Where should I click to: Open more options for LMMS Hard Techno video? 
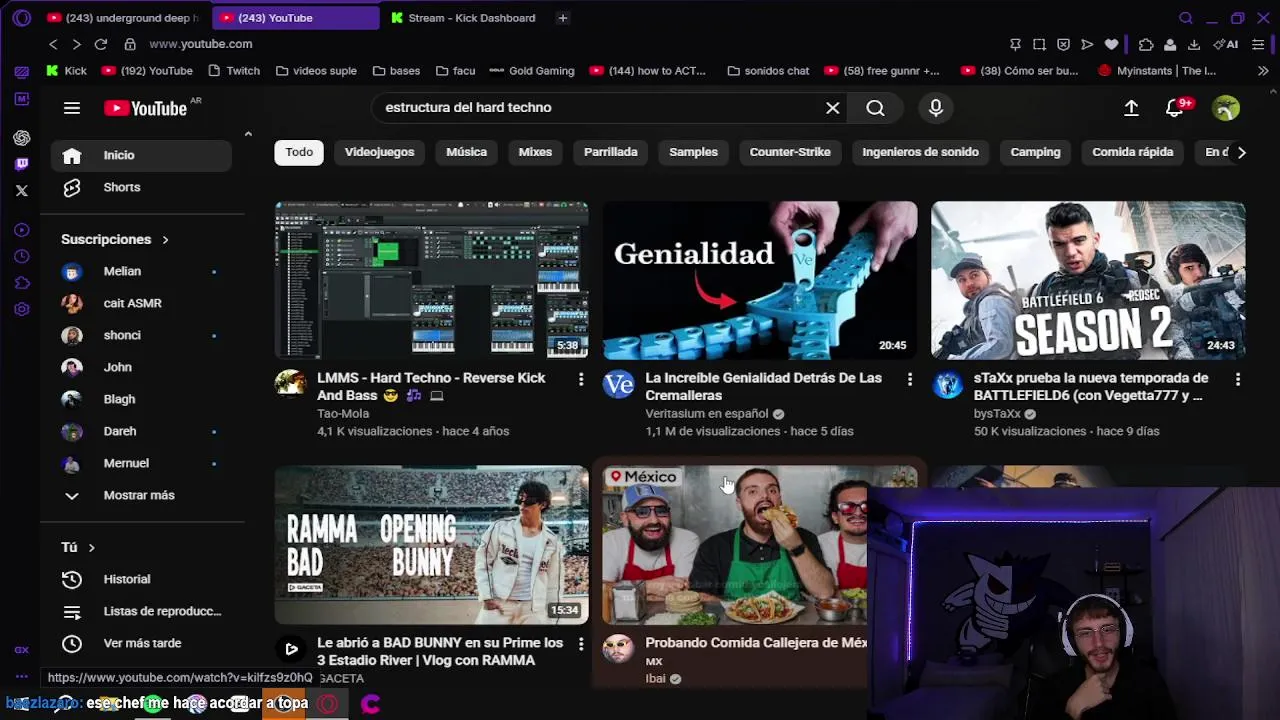tap(581, 379)
